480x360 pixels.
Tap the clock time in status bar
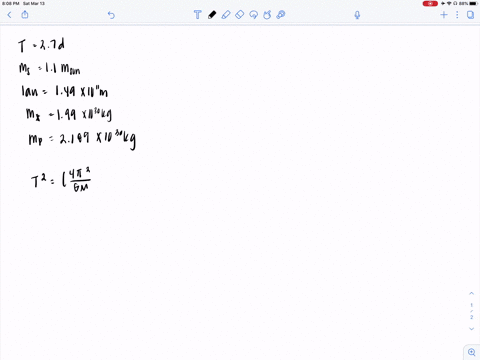tap(10, 3)
